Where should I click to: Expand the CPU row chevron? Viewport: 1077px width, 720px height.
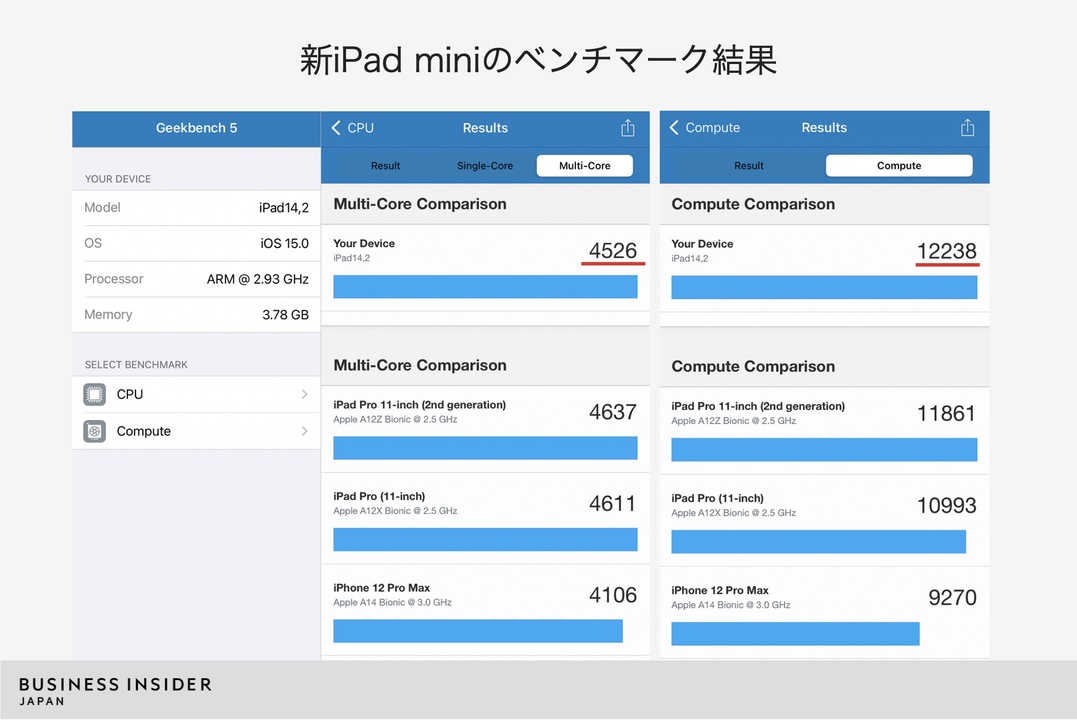pyautogui.click(x=304, y=394)
